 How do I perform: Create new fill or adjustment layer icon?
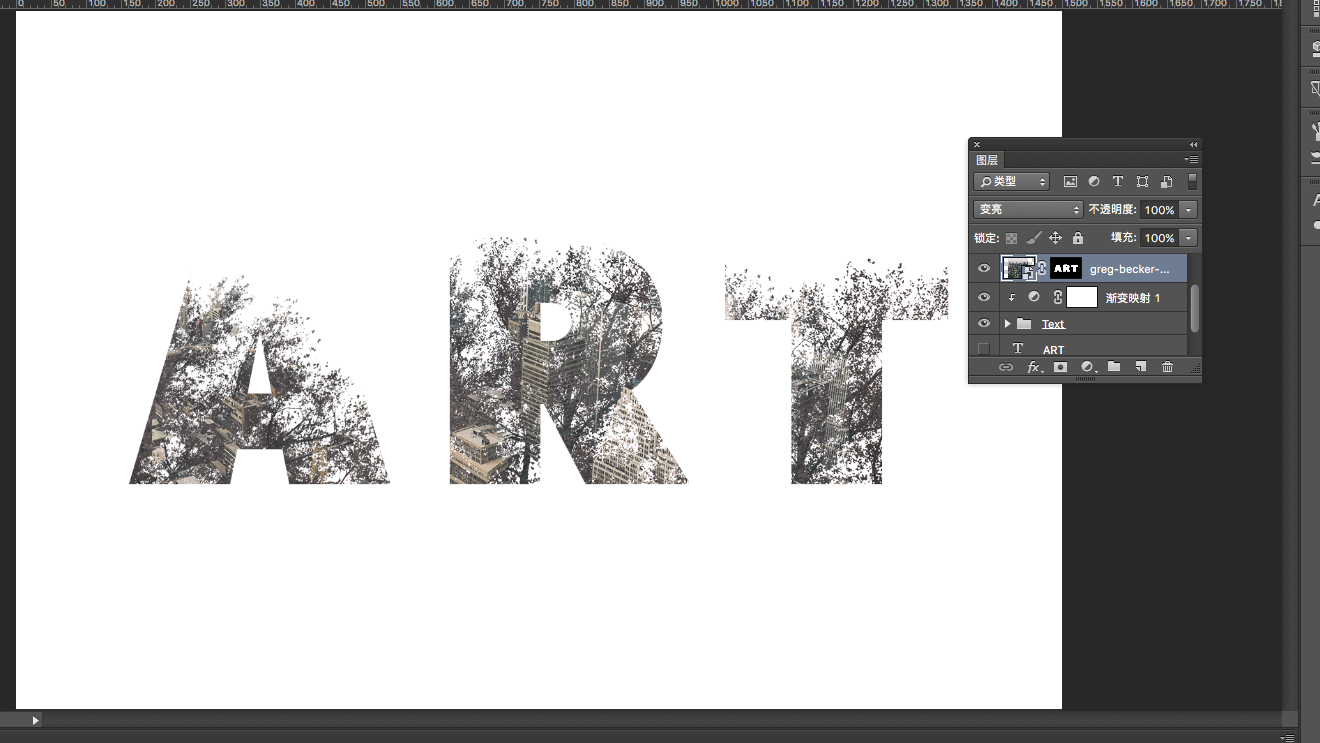click(x=1088, y=368)
